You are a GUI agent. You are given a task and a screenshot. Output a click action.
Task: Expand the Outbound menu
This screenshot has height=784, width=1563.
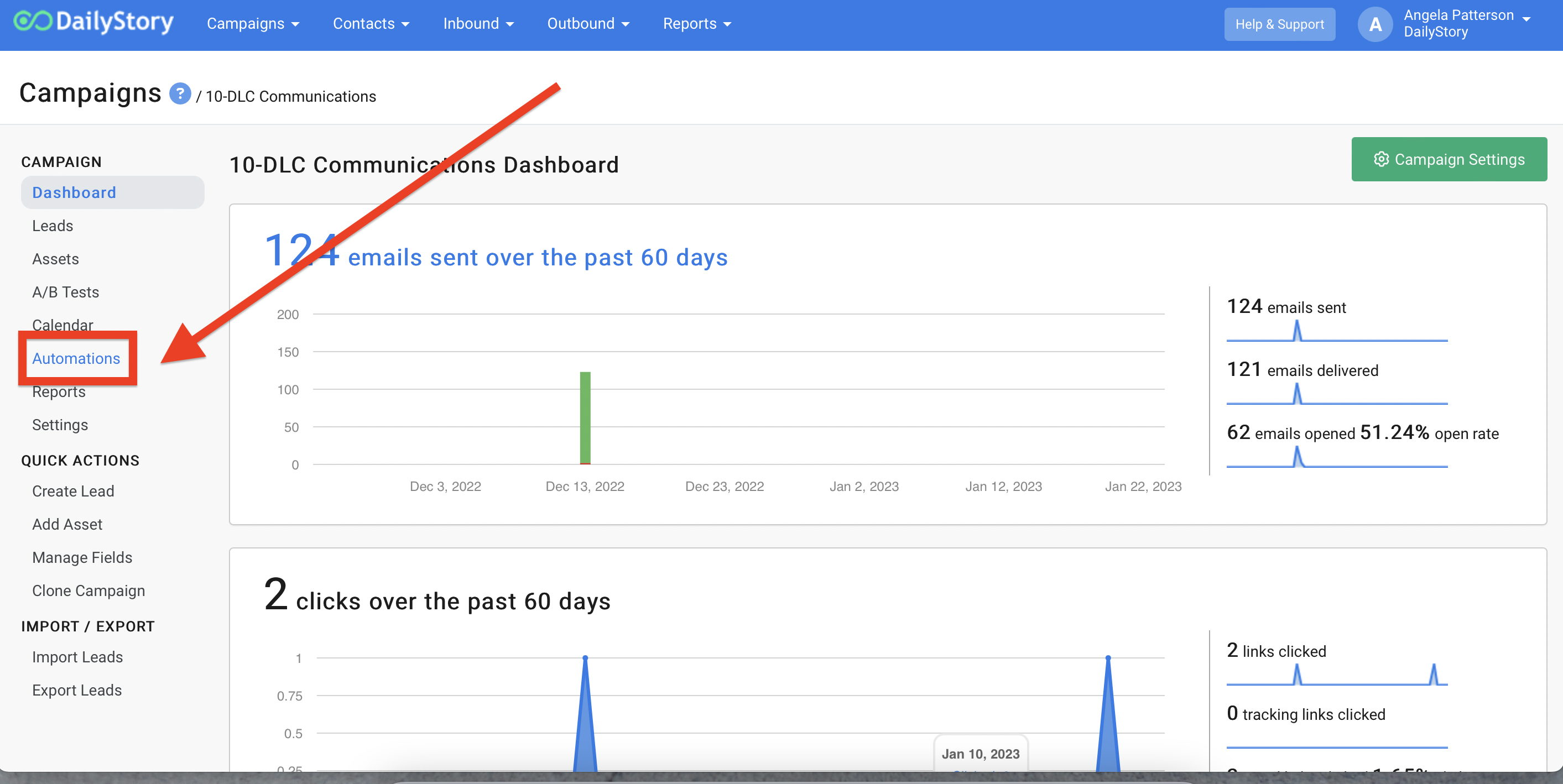588,24
